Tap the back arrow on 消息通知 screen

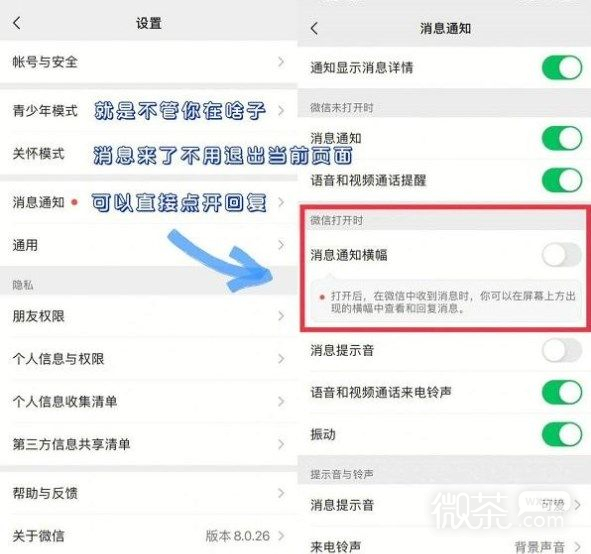pyautogui.click(x=314, y=29)
